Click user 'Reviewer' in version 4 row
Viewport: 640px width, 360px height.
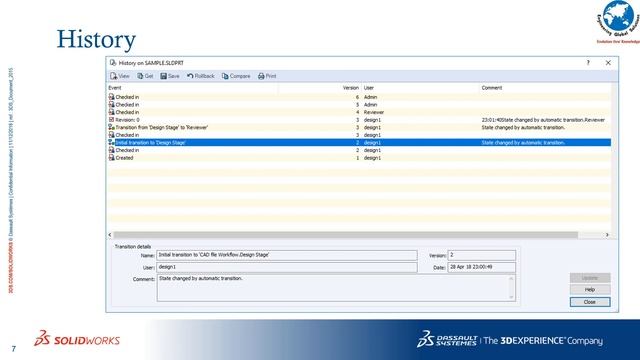(374, 112)
